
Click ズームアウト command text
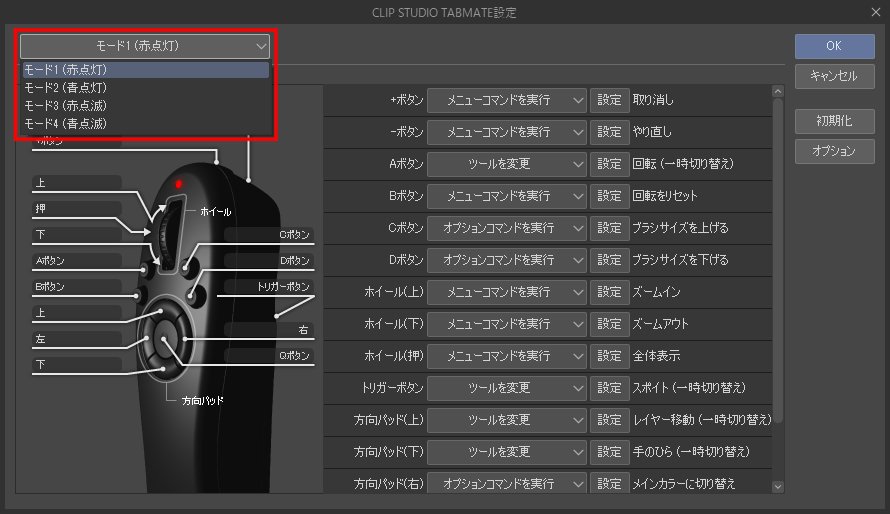click(661, 324)
